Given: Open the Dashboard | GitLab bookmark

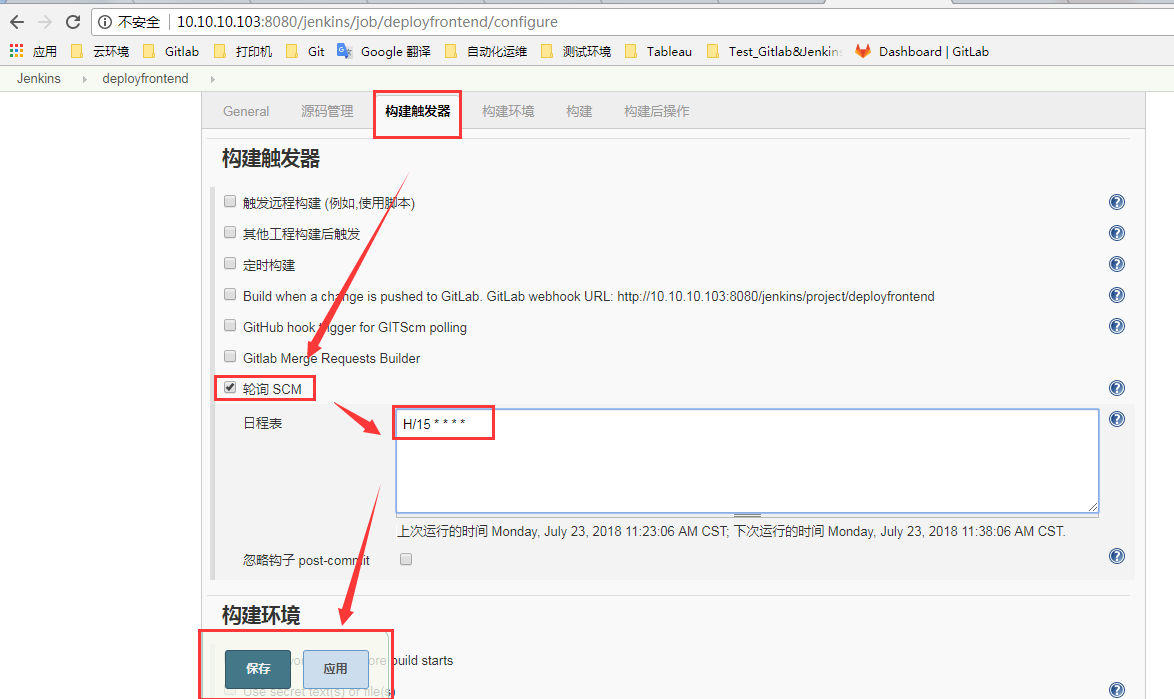Looking at the screenshot, I should point(922,51).
